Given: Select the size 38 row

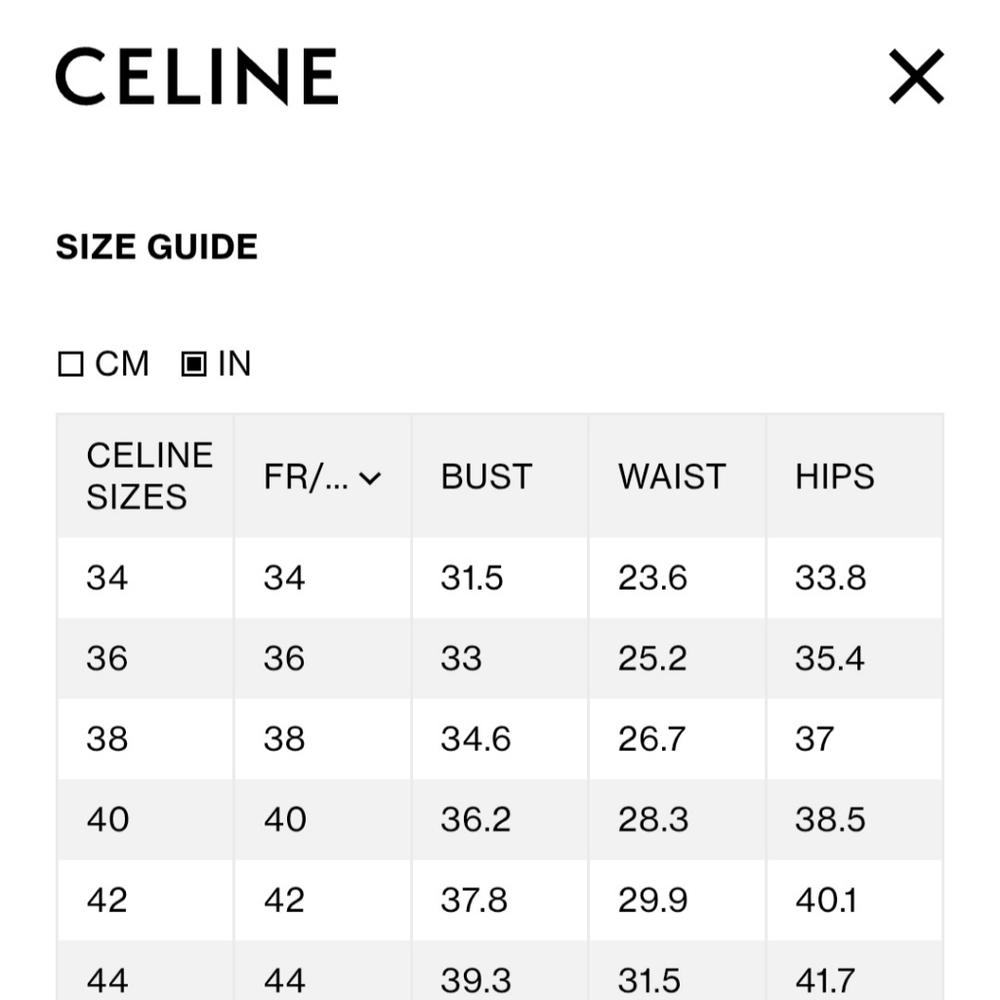Looking at the screenshot, I should [107, 739].
